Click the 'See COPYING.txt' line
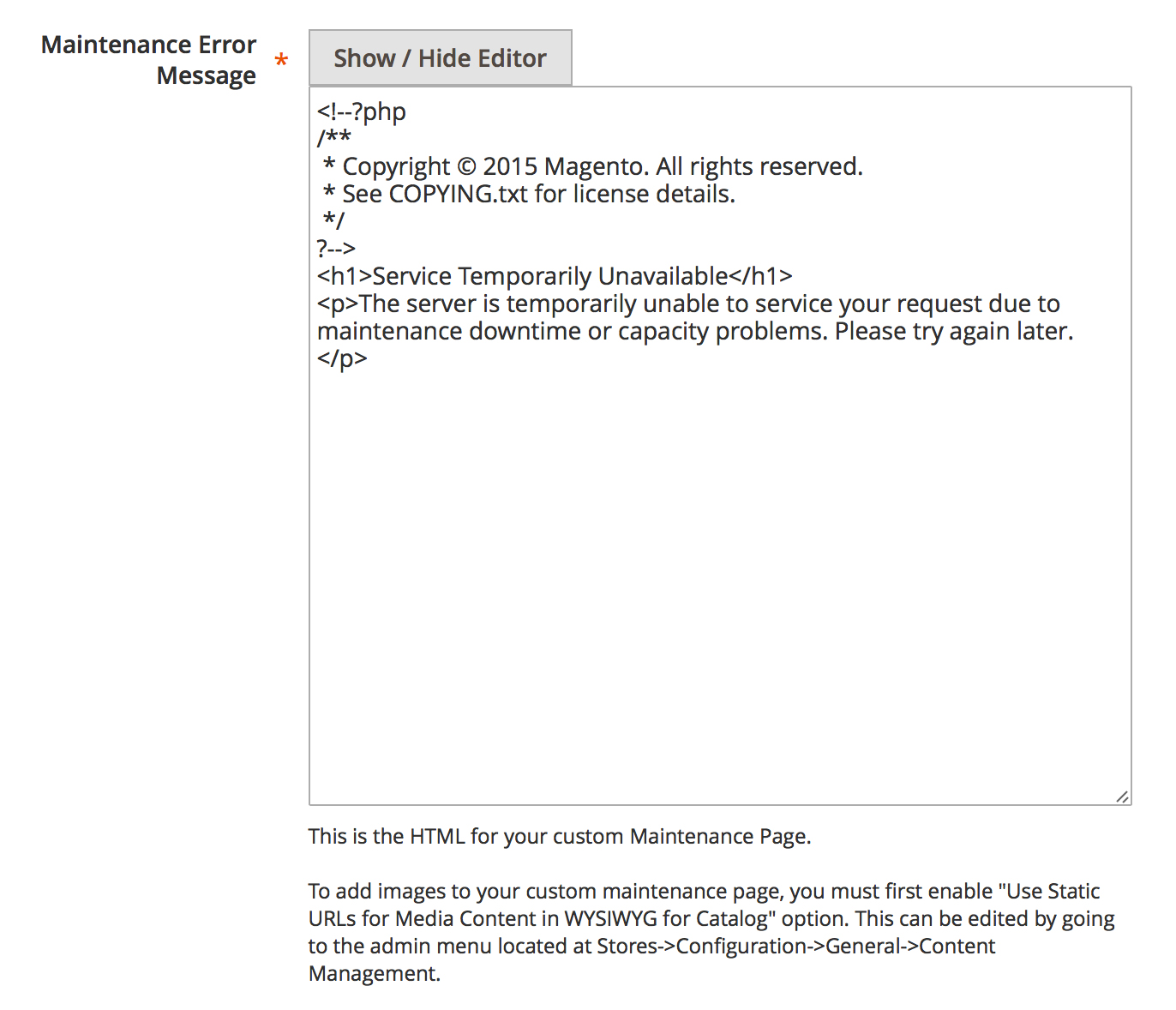1176x1010 pixels. (530, 194)
